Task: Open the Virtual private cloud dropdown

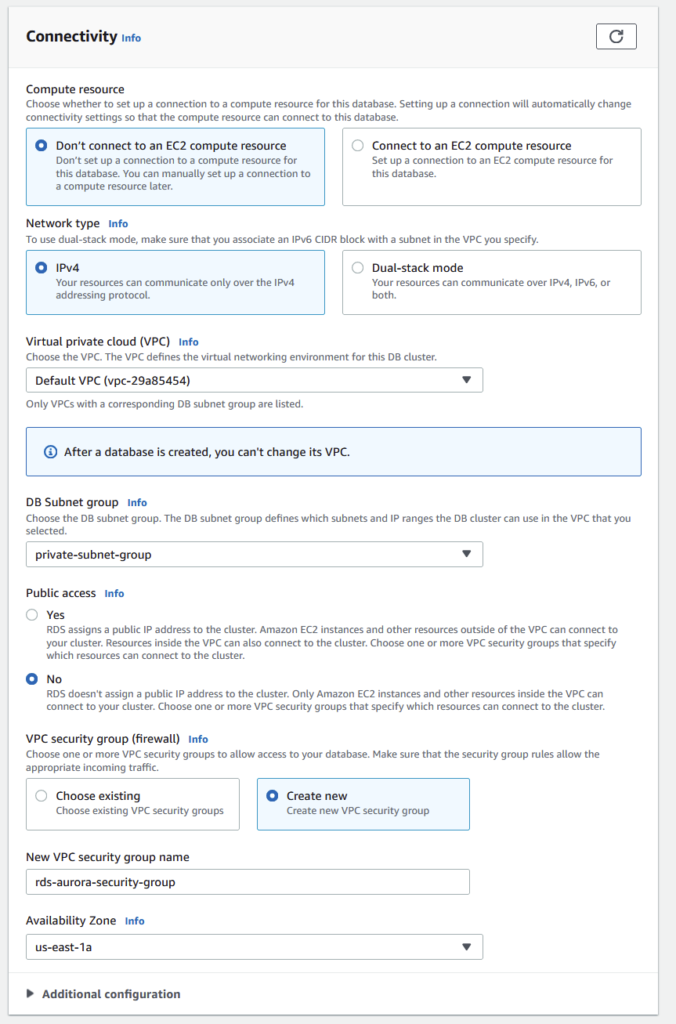Action: [254, 380]
